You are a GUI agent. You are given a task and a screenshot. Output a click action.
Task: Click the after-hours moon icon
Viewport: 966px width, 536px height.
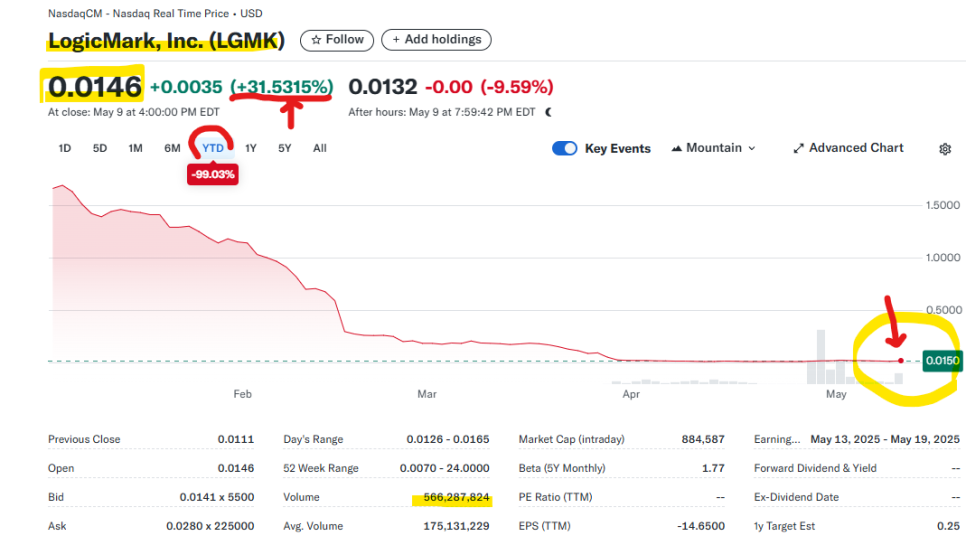point(548,112)
